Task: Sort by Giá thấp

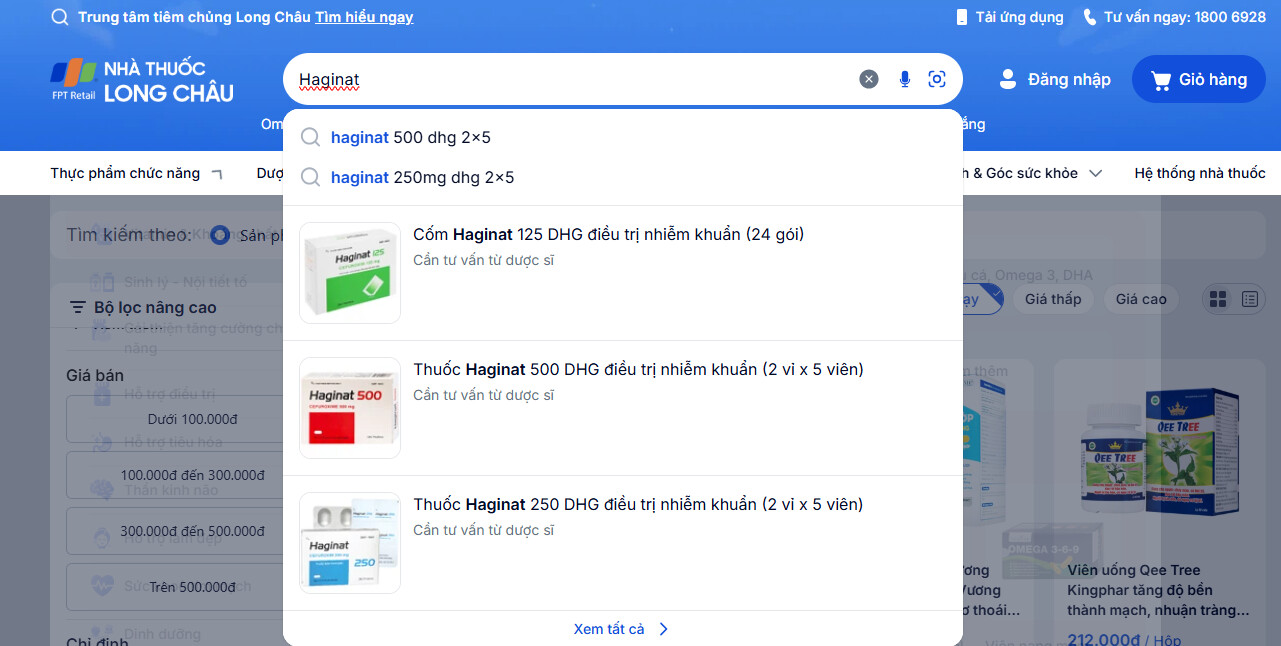Action: pos(1053,299)
